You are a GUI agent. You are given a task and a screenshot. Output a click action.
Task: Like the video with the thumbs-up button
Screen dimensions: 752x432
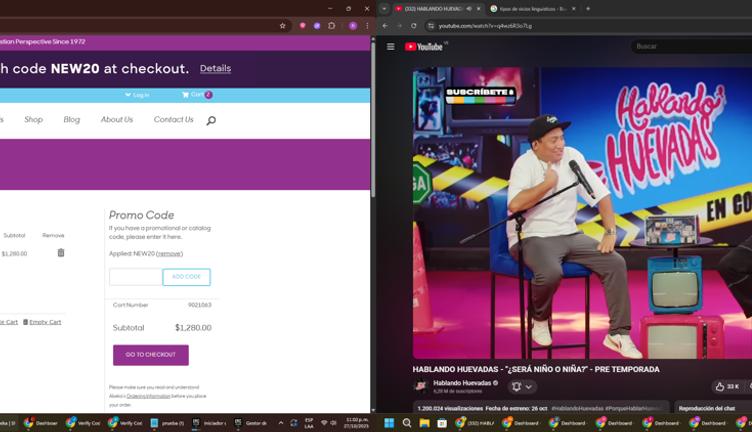(x=727, y=386)
